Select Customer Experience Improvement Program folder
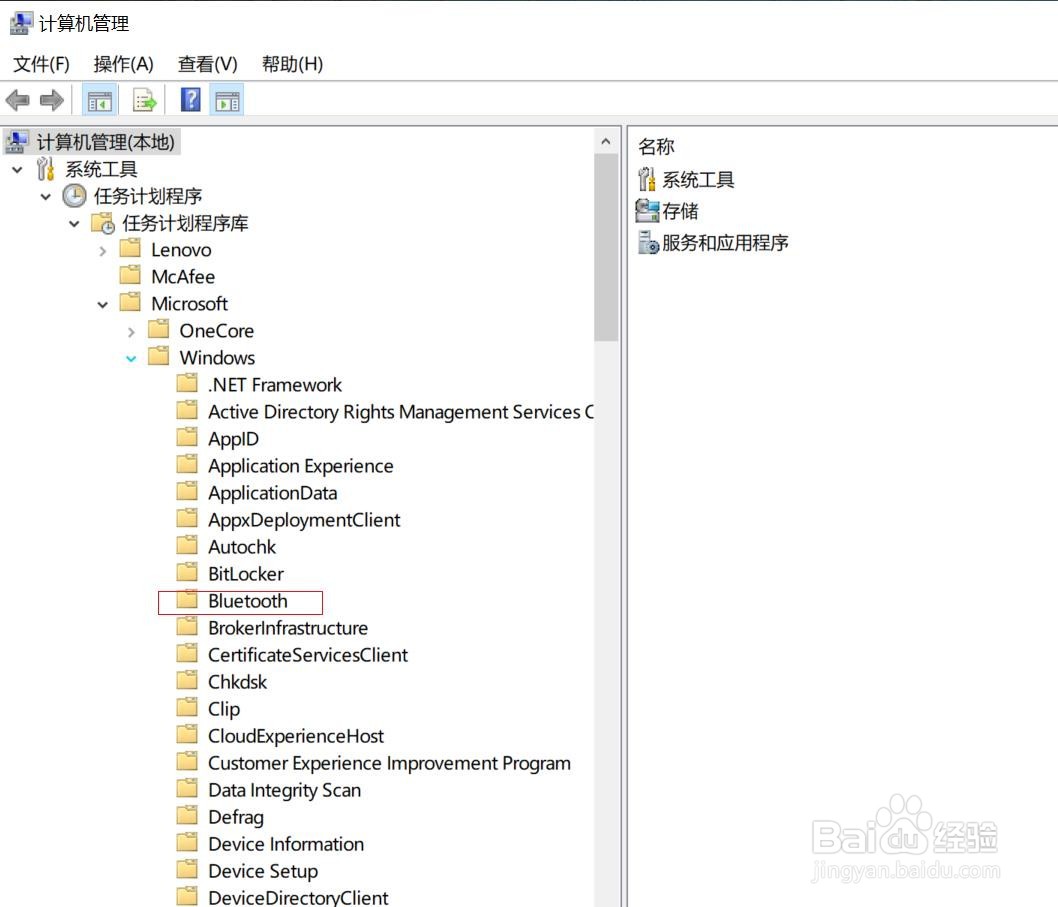This screenshot has width=1058, height=907. 389,763
